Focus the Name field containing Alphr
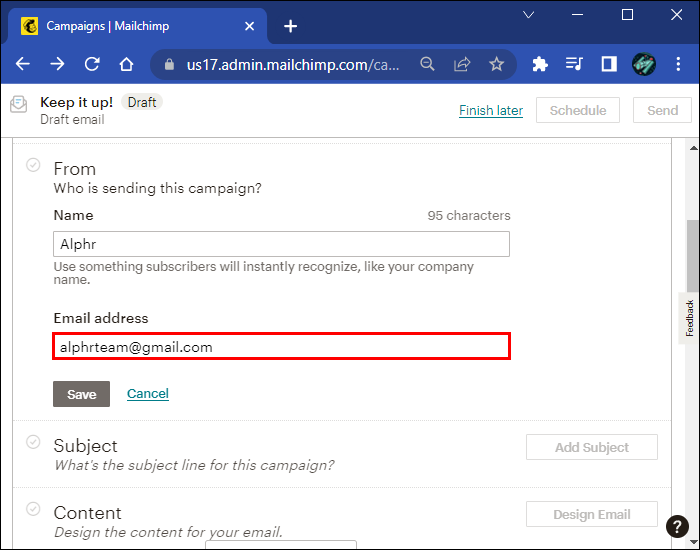The height and width of the screenshot is (550, 700). [x=281, y=244]
